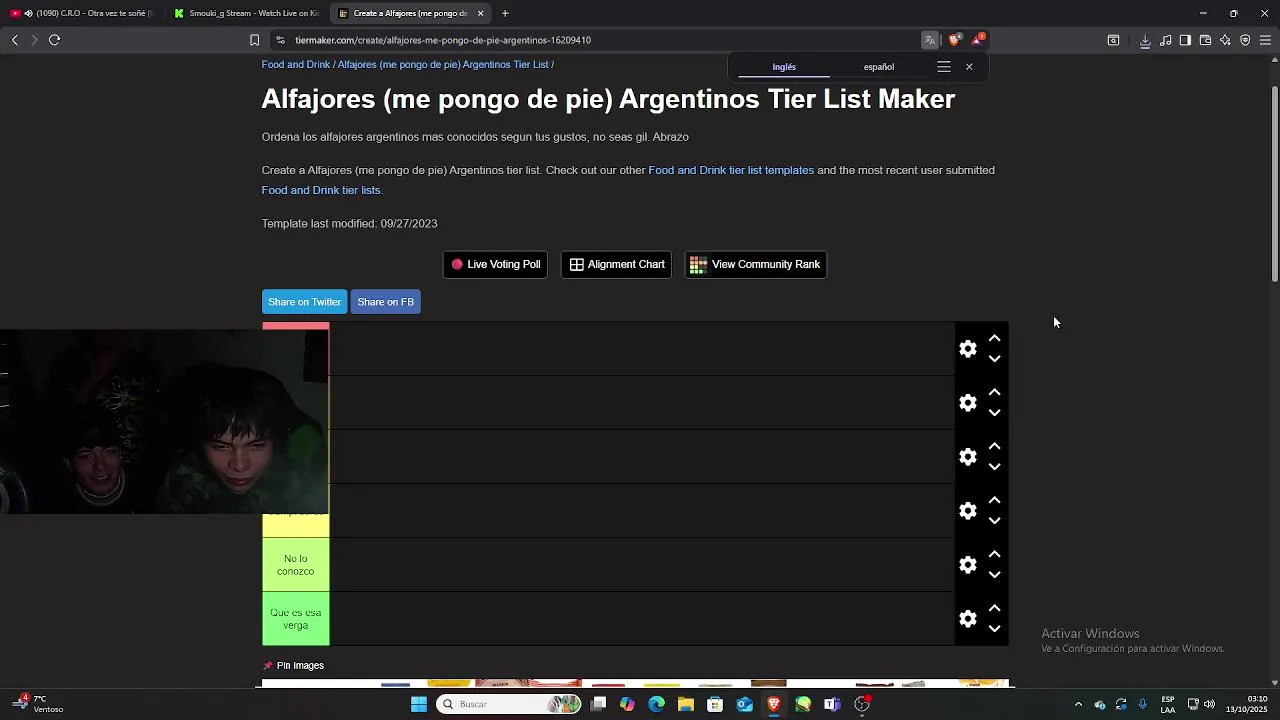Open settings gear for 'Que es esa verga' row
1280x720 pixels.
pos(967,619)
